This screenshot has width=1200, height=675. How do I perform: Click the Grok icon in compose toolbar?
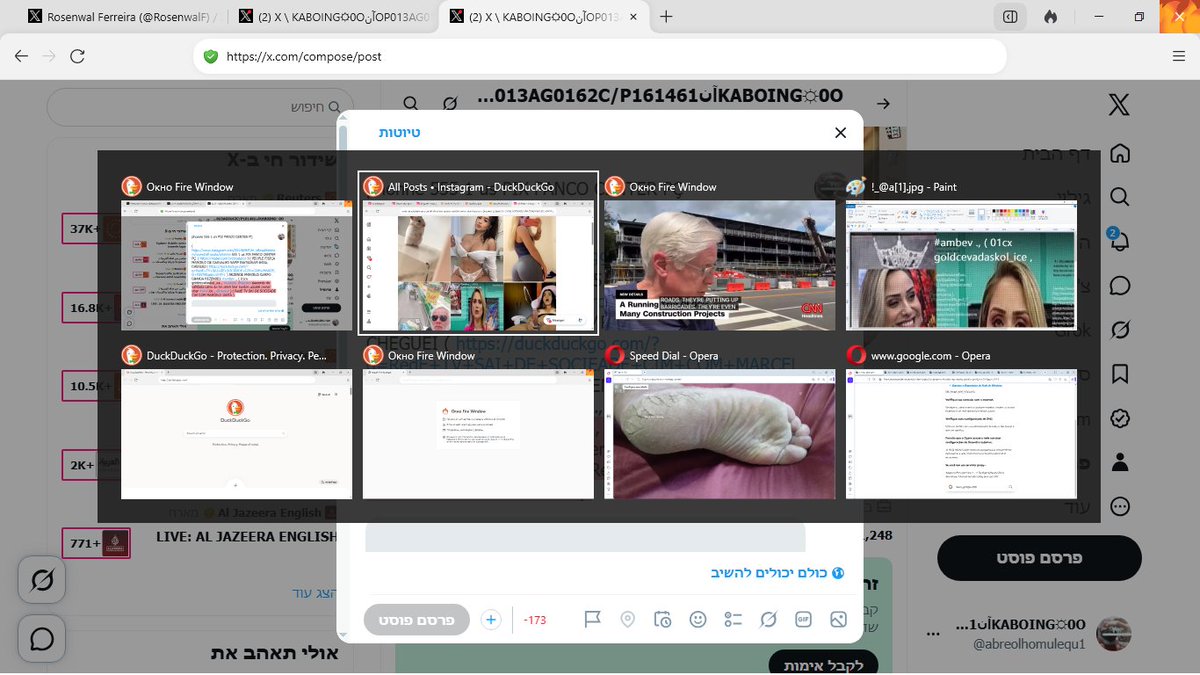[768, 620]
